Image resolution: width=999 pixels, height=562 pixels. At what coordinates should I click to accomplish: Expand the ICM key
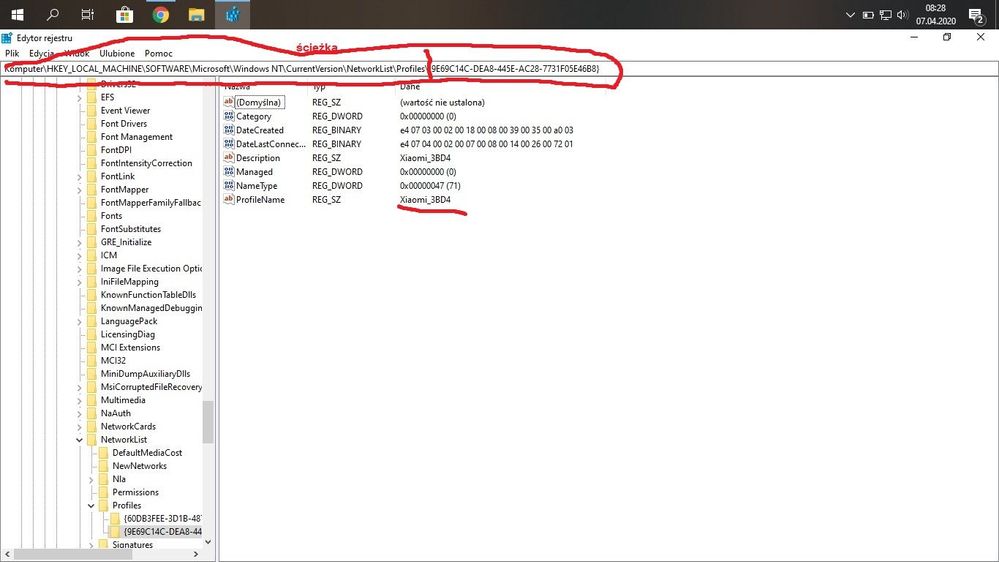point(80,256)
